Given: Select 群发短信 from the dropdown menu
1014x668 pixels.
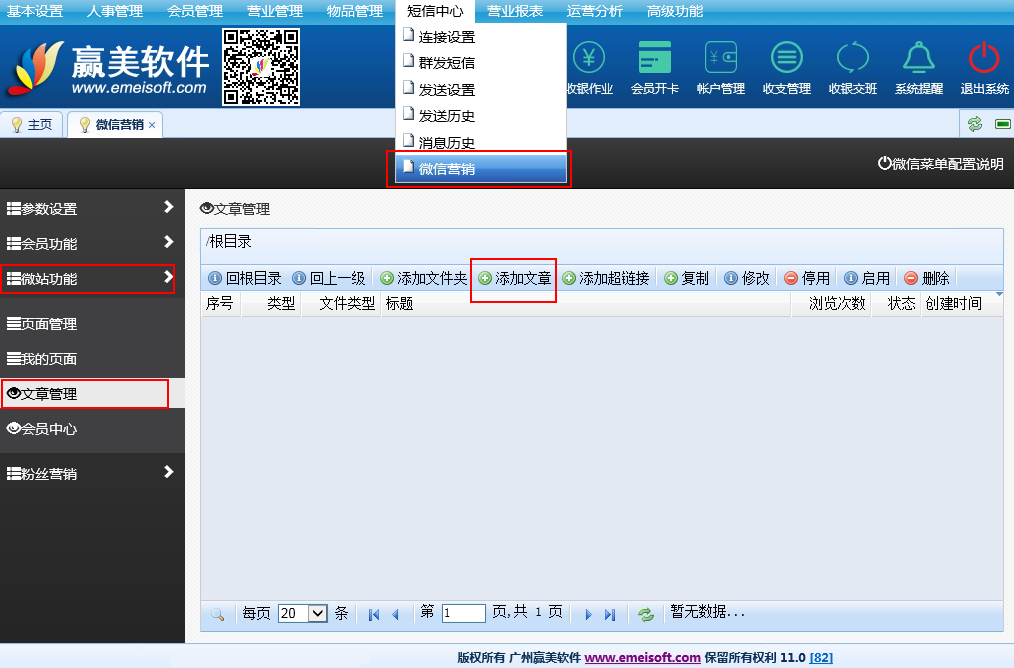Looking at the screenshot, I should (446, 63).
